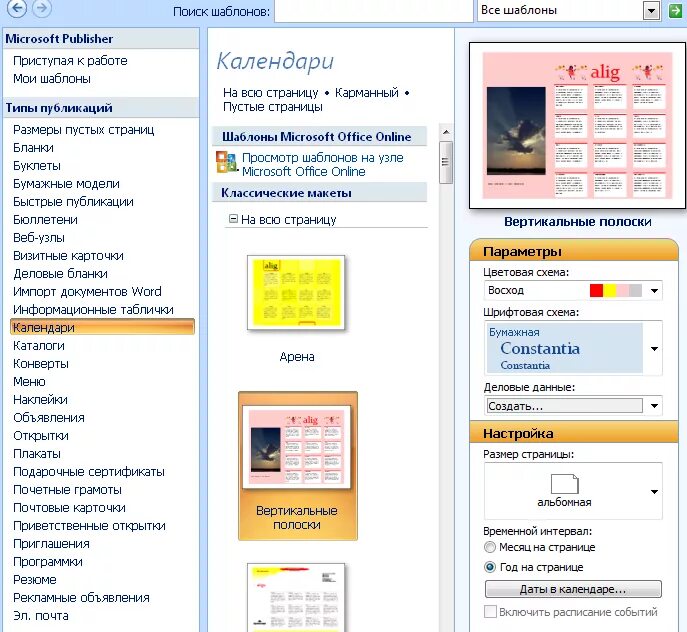Open the 'Цветовая схема' Восход dropdown
The image size is (687, 632).
[654, 291]
